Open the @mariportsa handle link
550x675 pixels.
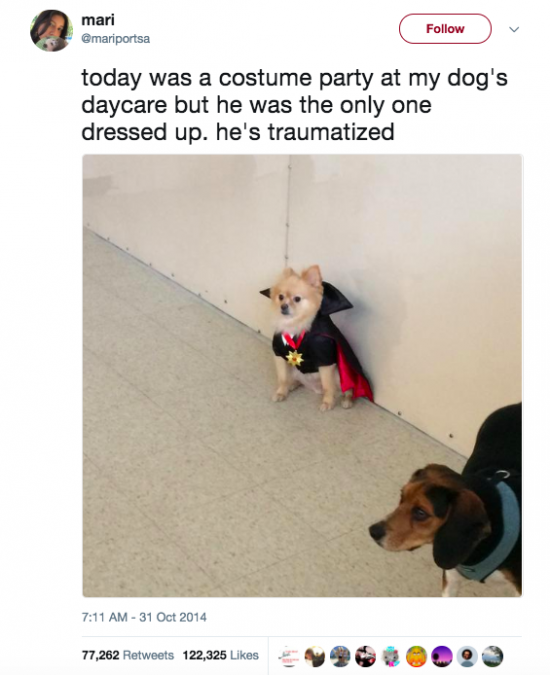pyautogui.click(x=116, y=39)
